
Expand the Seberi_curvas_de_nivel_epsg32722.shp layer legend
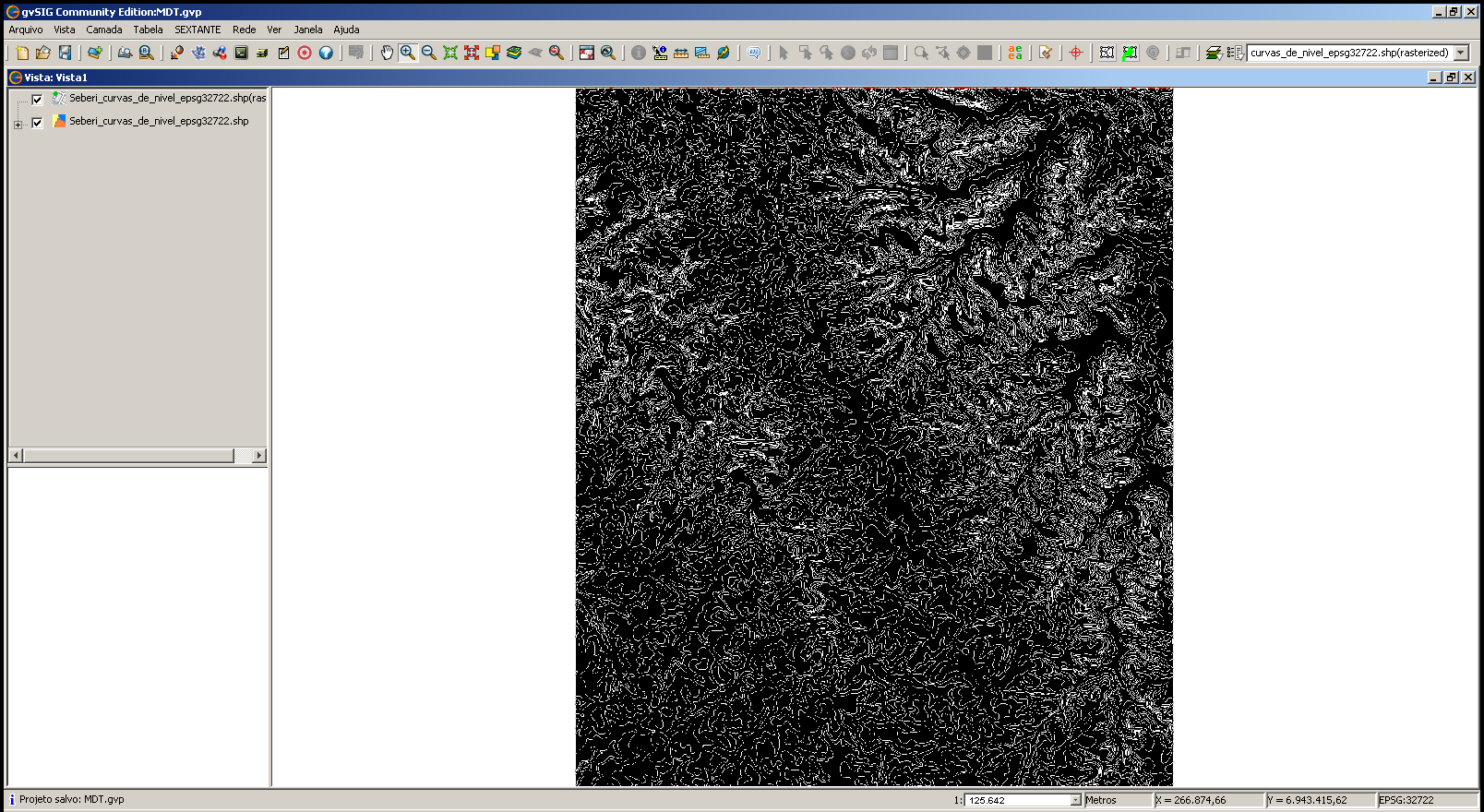(x=18, y=125)
